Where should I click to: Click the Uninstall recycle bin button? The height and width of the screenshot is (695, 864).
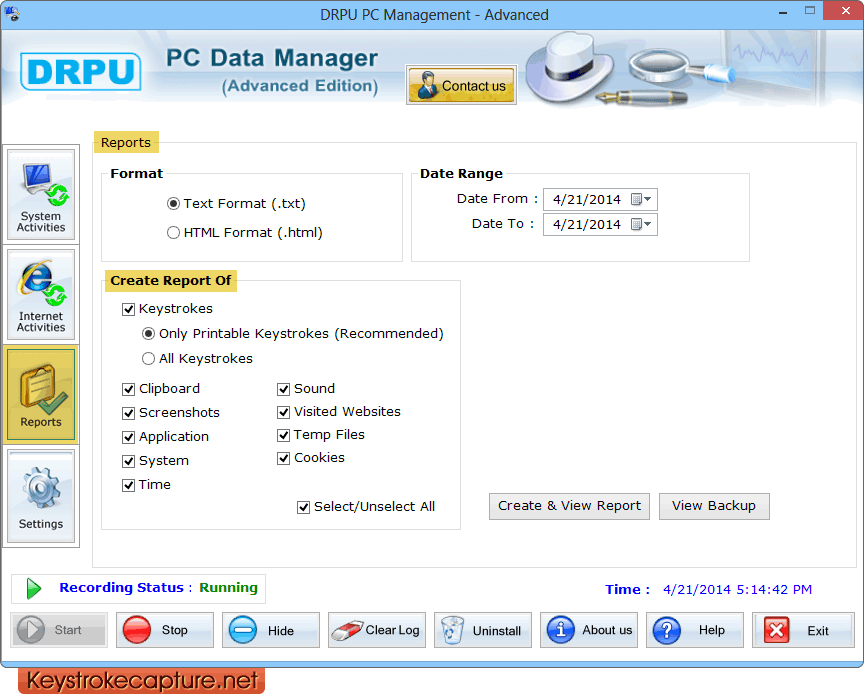pyautogui.click(x=483, y=629)
